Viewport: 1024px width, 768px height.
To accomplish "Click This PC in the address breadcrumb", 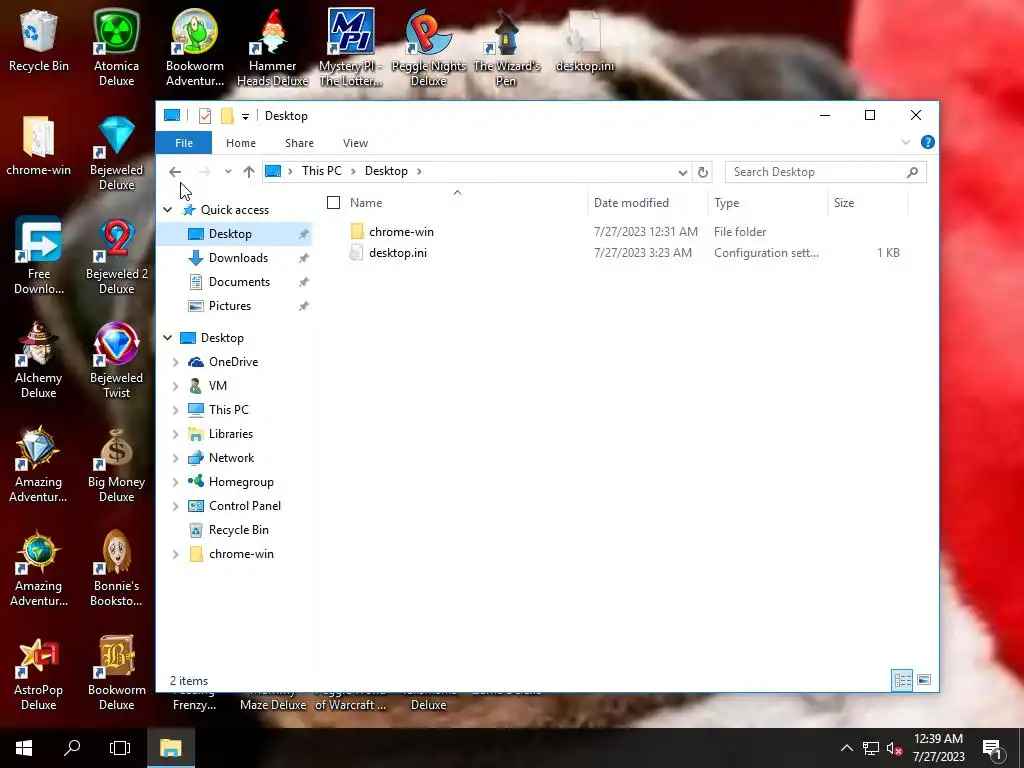I will [x=321, y=171].
